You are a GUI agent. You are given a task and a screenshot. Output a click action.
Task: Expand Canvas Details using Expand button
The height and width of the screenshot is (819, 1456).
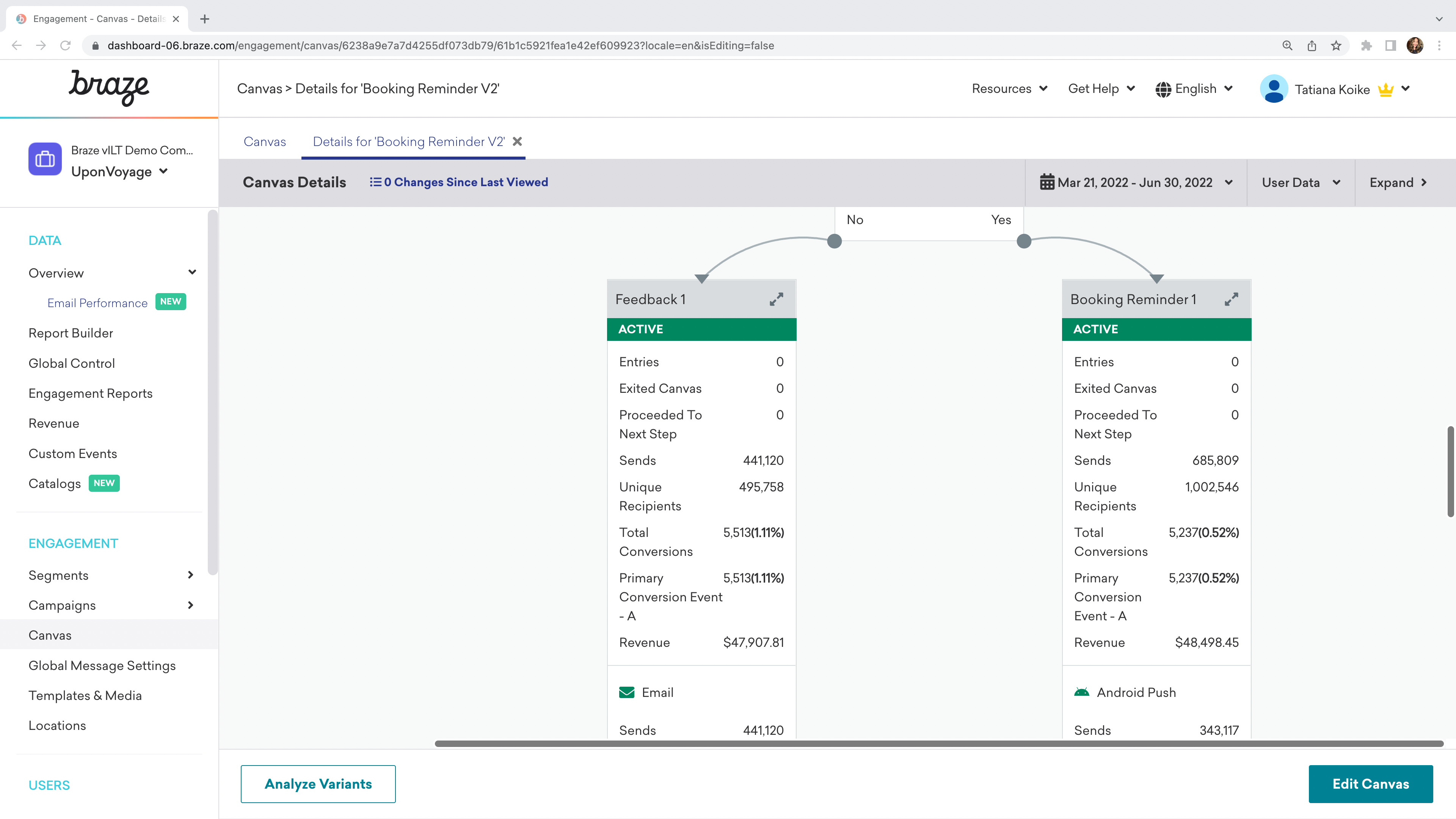pyautogui.click(x=1400, y=182)
